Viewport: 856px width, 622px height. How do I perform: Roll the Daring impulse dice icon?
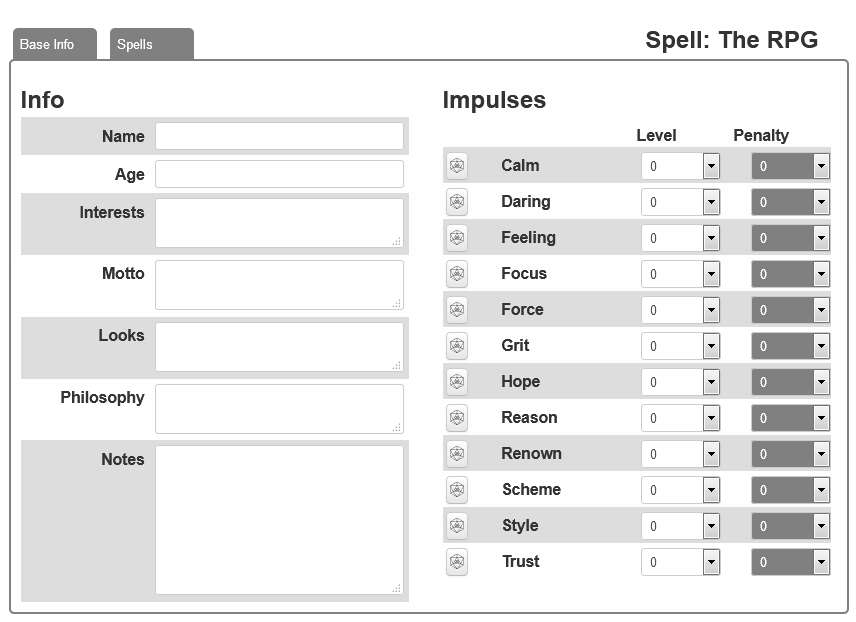(457, 202)
